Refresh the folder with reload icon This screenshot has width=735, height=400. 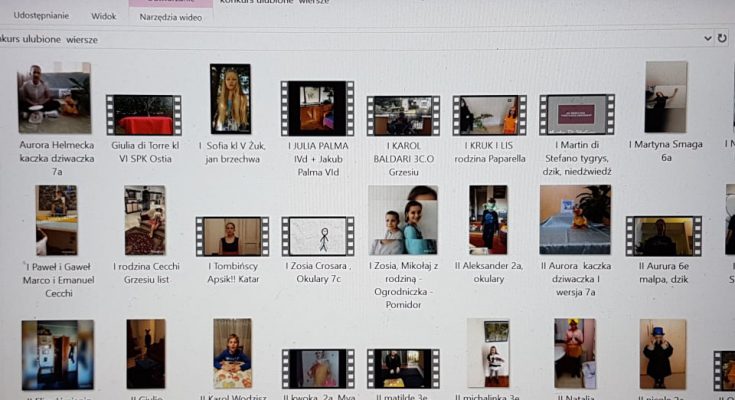722,38
